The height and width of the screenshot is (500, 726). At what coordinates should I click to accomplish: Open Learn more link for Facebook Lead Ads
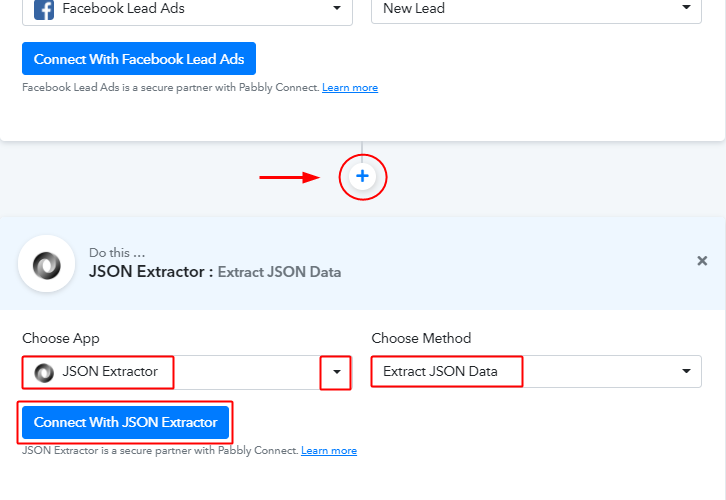pyautogui.click(x=350, y=88)
